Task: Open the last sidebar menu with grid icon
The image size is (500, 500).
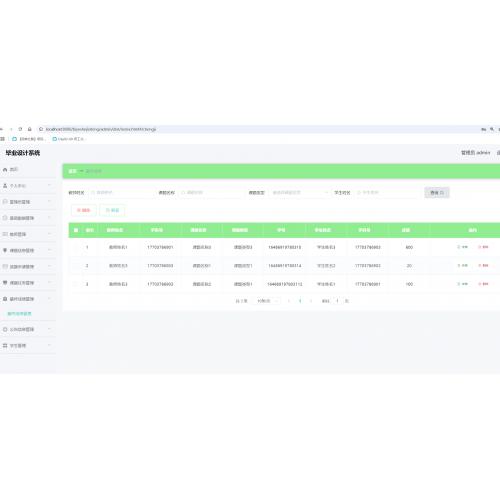Action: coord(28,346)
